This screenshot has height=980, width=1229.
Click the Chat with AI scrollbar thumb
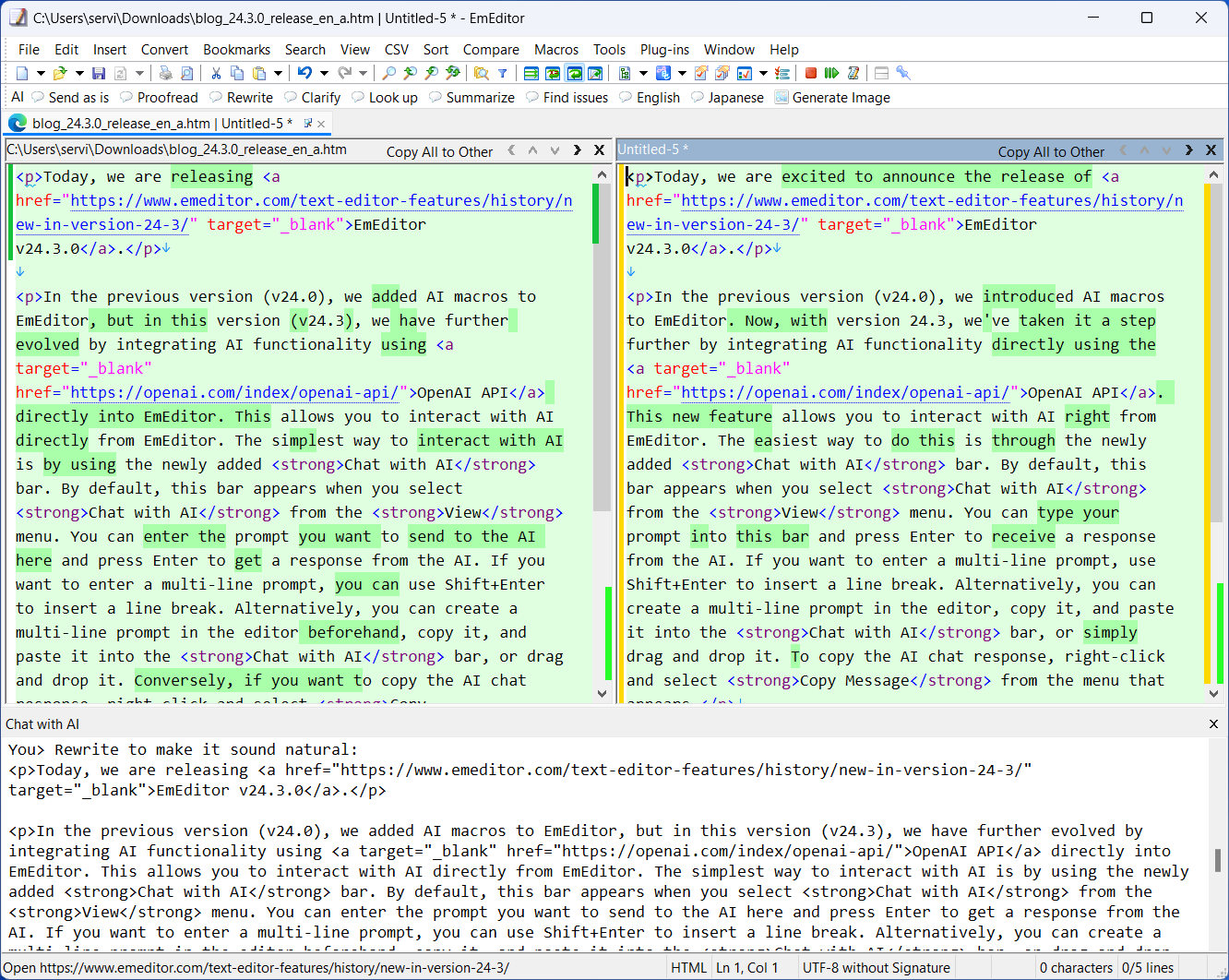[x=1218, y=860]
